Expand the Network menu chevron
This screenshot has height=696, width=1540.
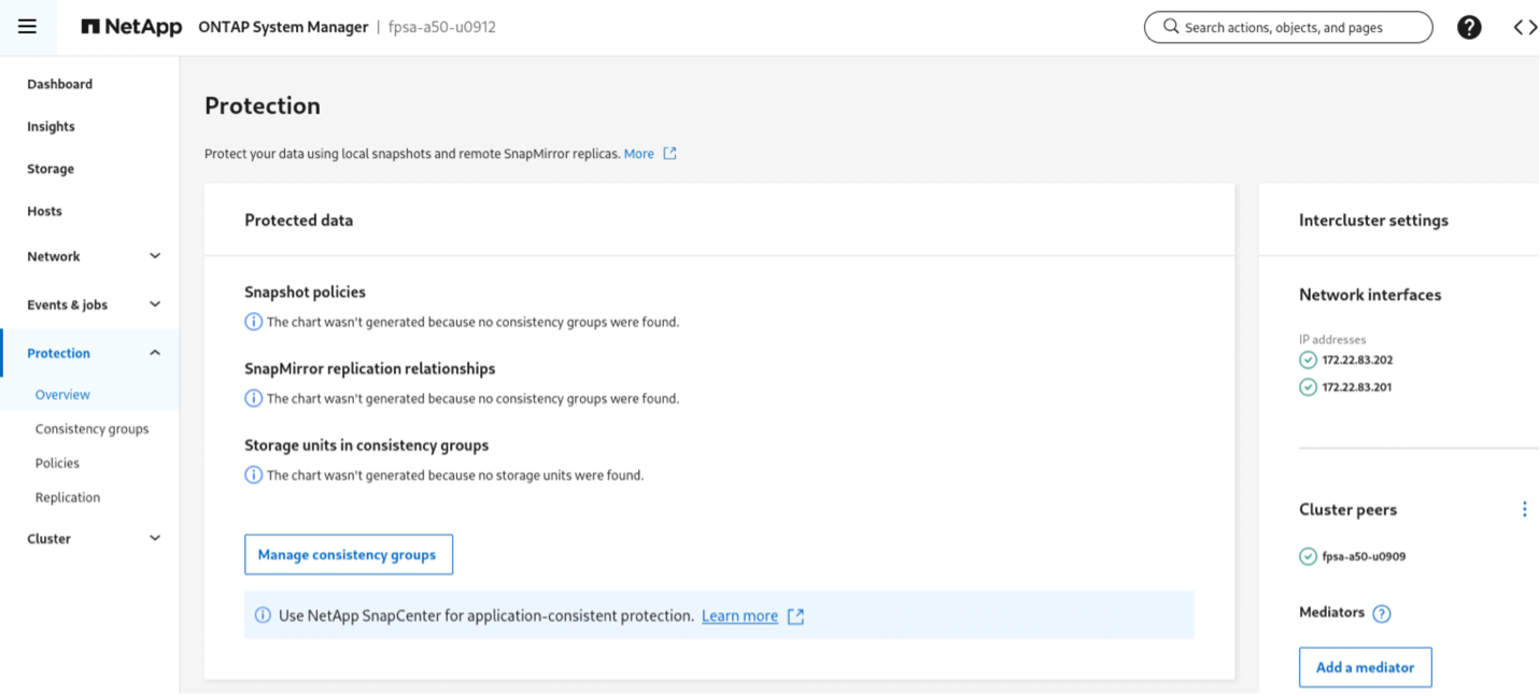point(155,256)
